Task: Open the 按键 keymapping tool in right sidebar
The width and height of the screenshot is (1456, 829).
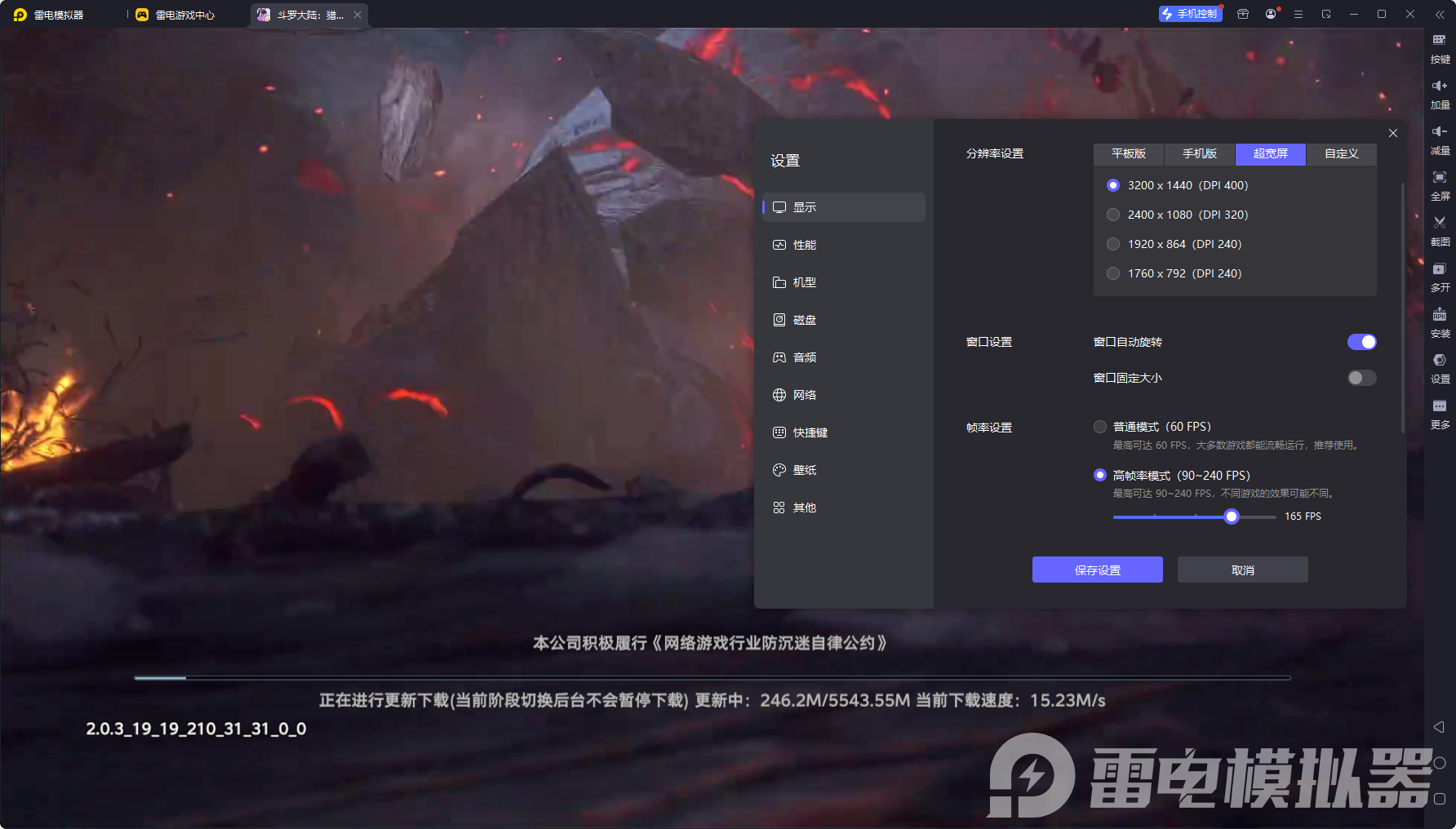Action: tap(1440, 48)
